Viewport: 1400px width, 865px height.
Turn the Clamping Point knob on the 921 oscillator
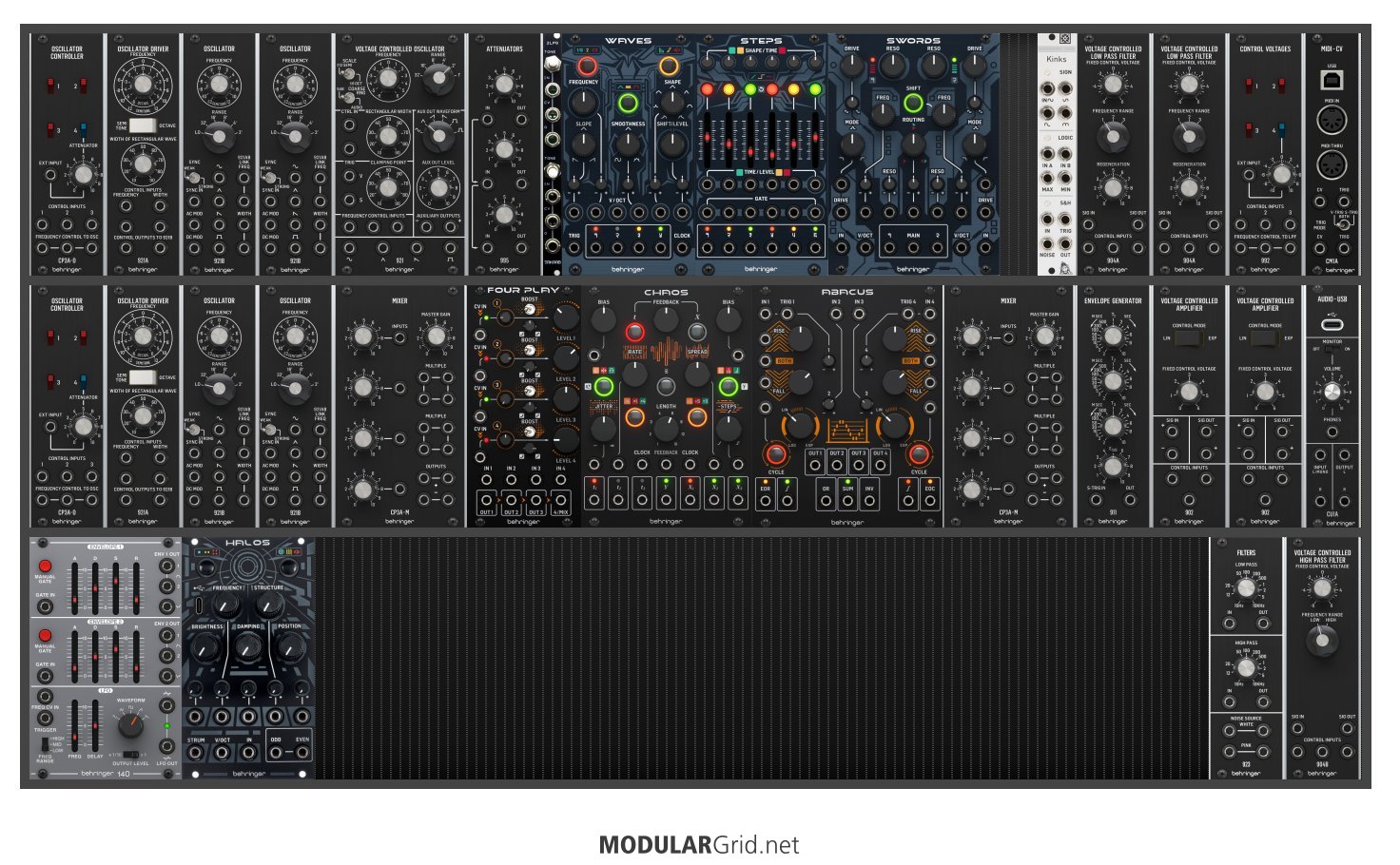pyautogui.click(x=387, y=188)
